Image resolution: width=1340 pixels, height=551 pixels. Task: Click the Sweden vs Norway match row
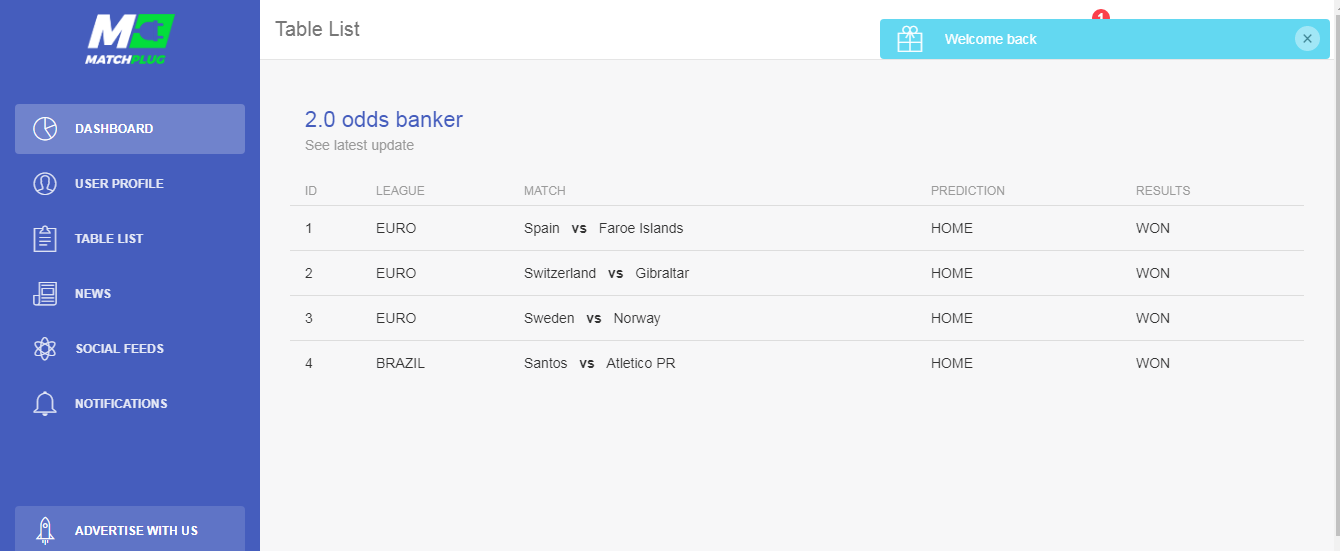592,318
